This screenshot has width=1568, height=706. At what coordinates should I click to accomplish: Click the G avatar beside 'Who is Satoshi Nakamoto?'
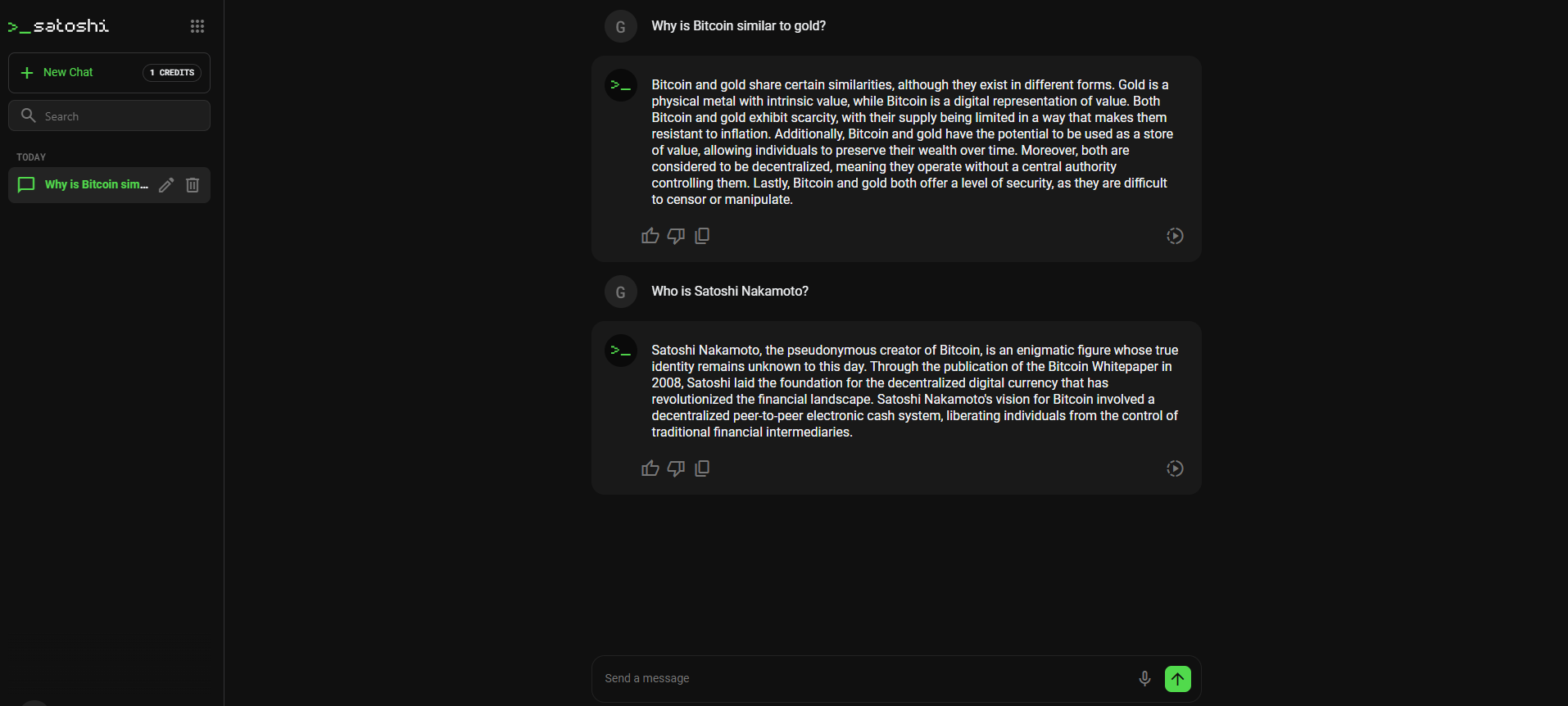click(620, 292)
